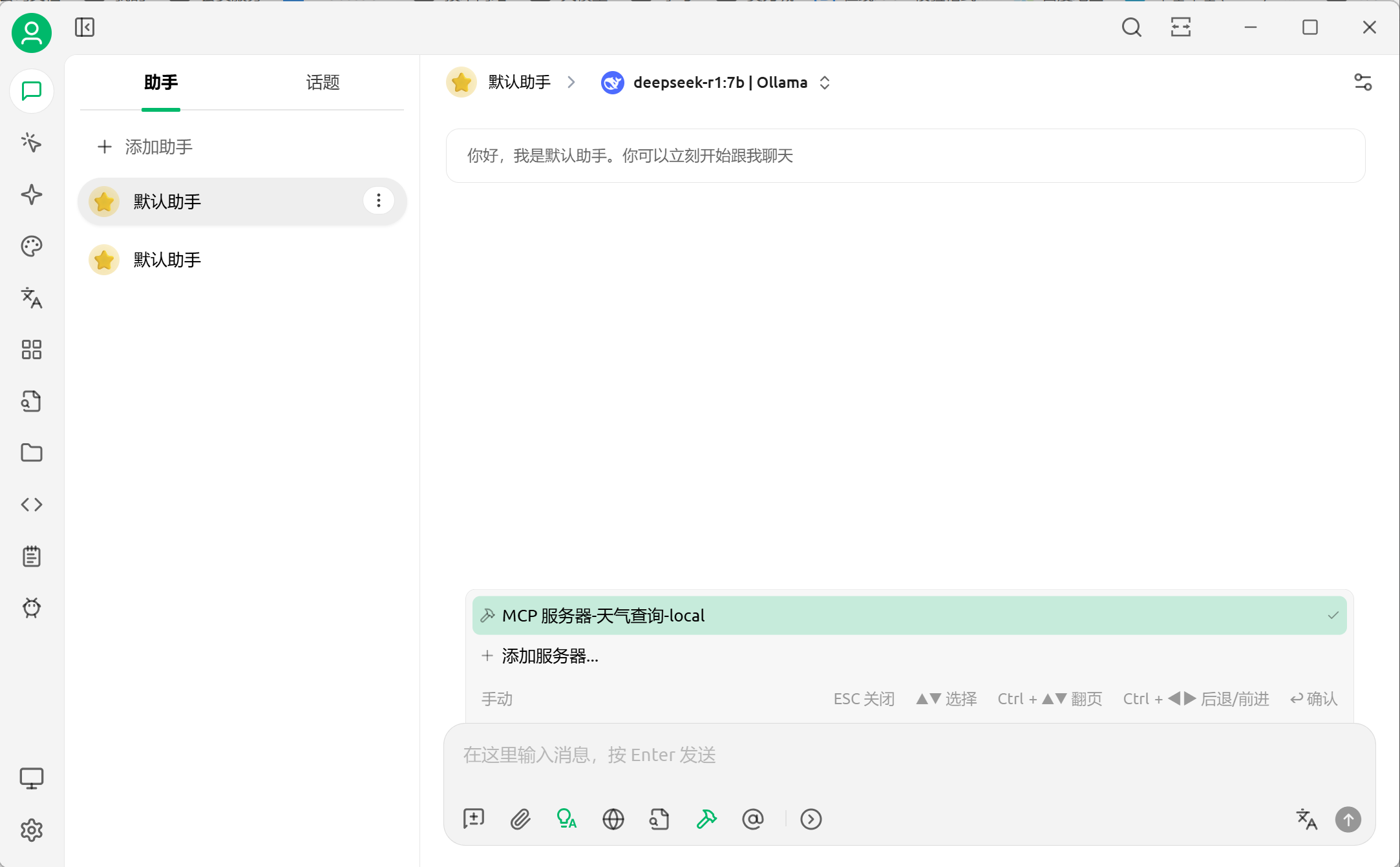Open the knowledge base sidebar icon

(31, 401)
